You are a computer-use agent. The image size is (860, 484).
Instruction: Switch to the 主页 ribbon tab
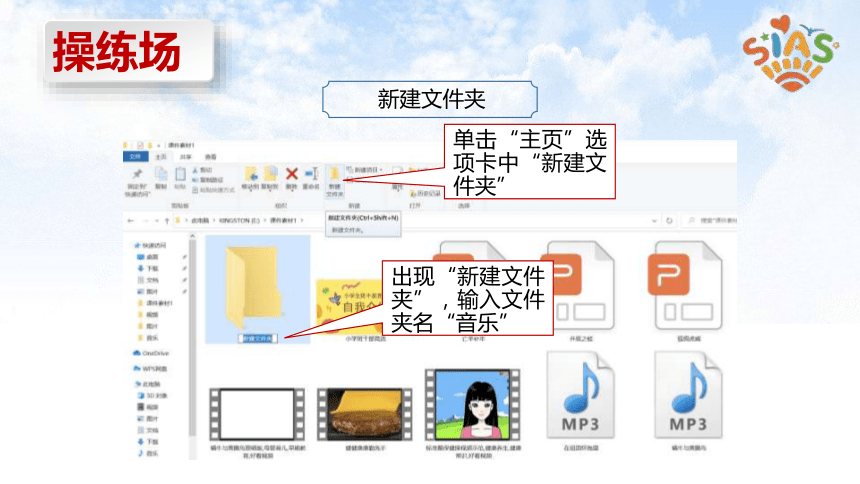(161, 157)
